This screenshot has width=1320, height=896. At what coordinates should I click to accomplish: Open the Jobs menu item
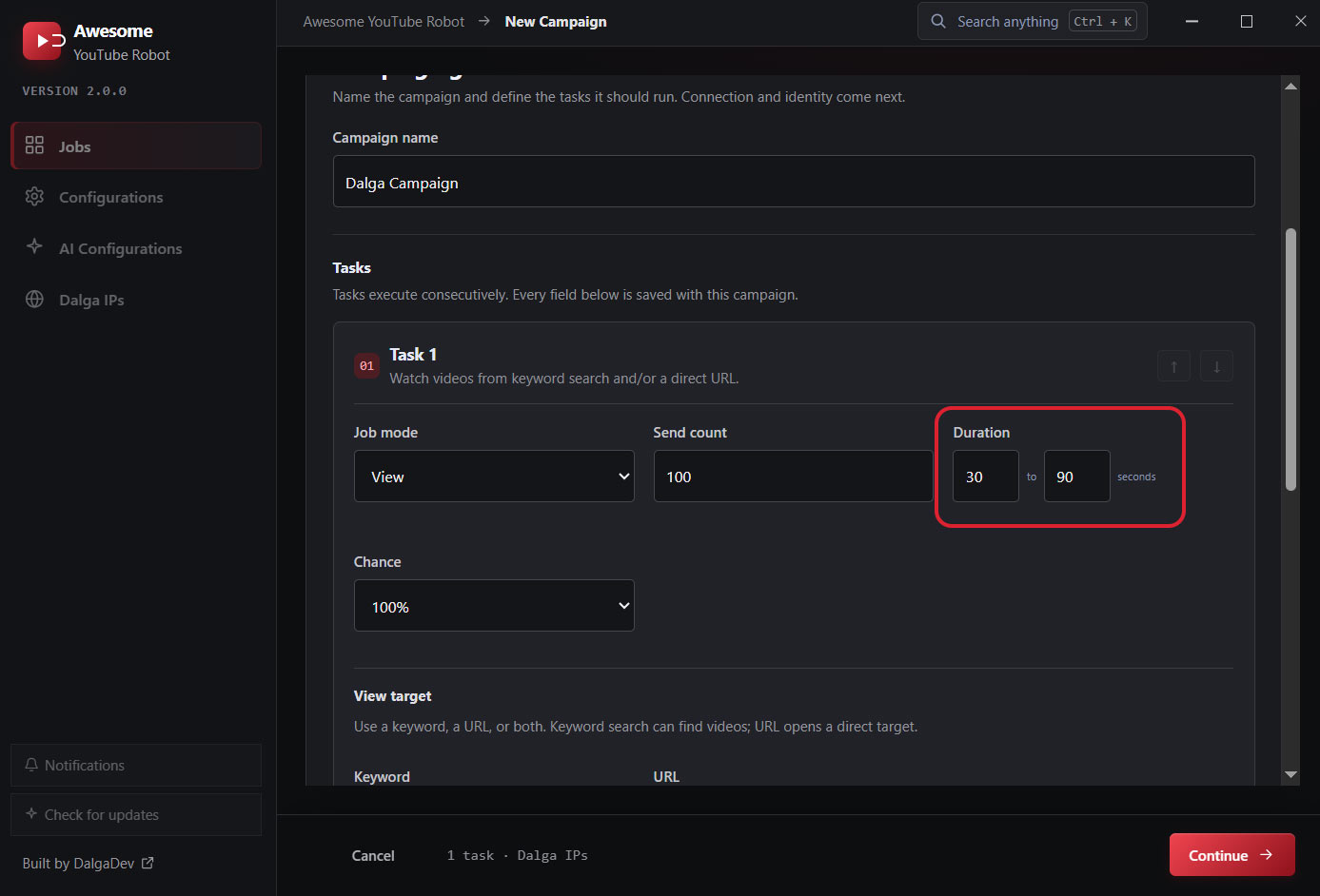pos(136,146)
